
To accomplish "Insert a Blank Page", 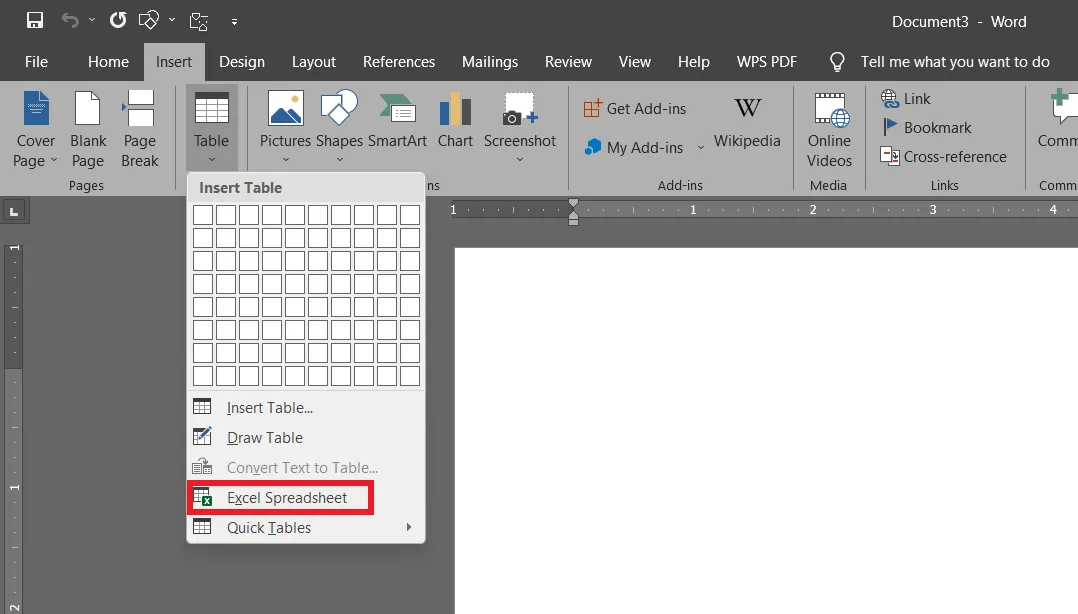I will (88, 129).
